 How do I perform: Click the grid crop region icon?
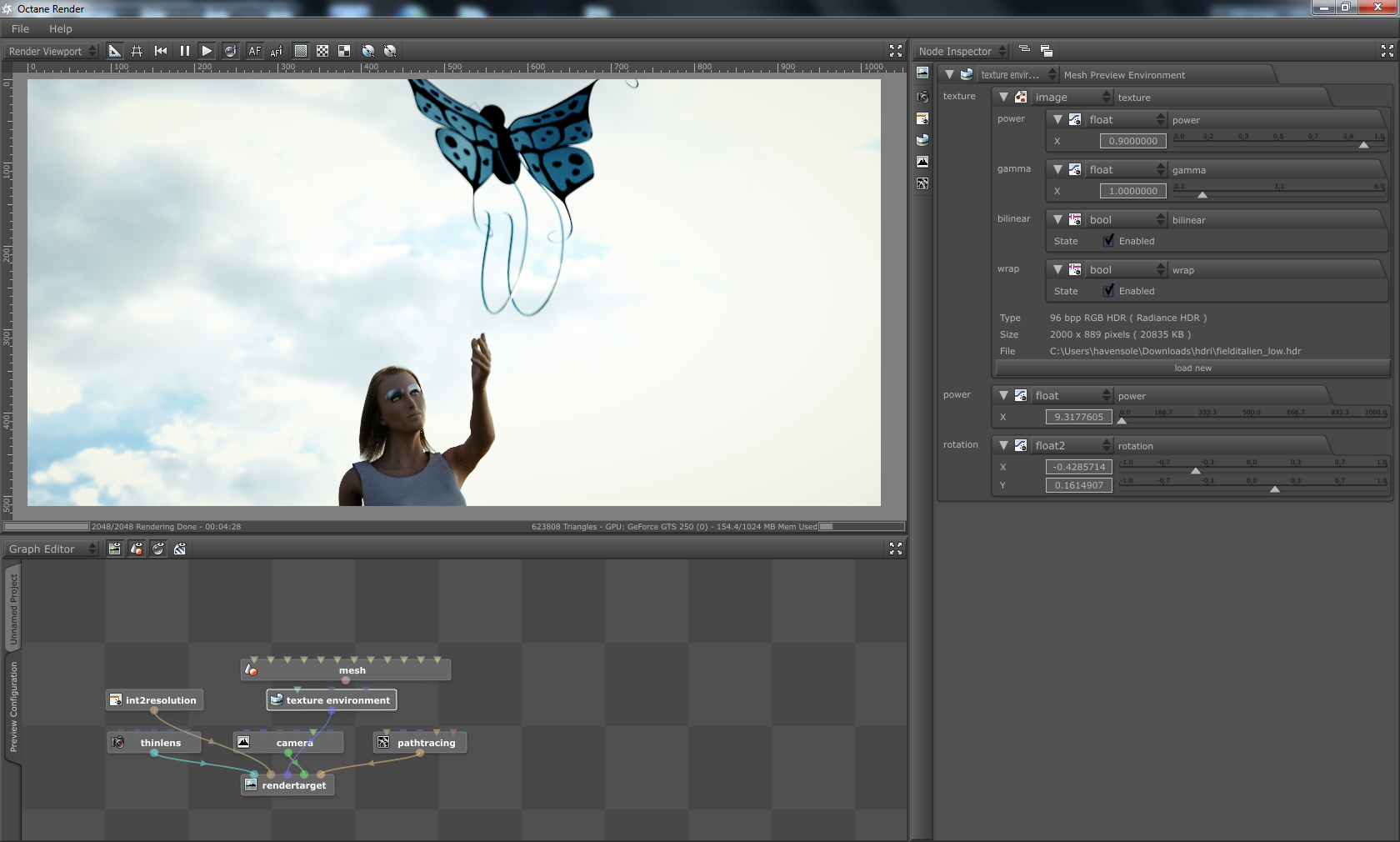(137, 51)
